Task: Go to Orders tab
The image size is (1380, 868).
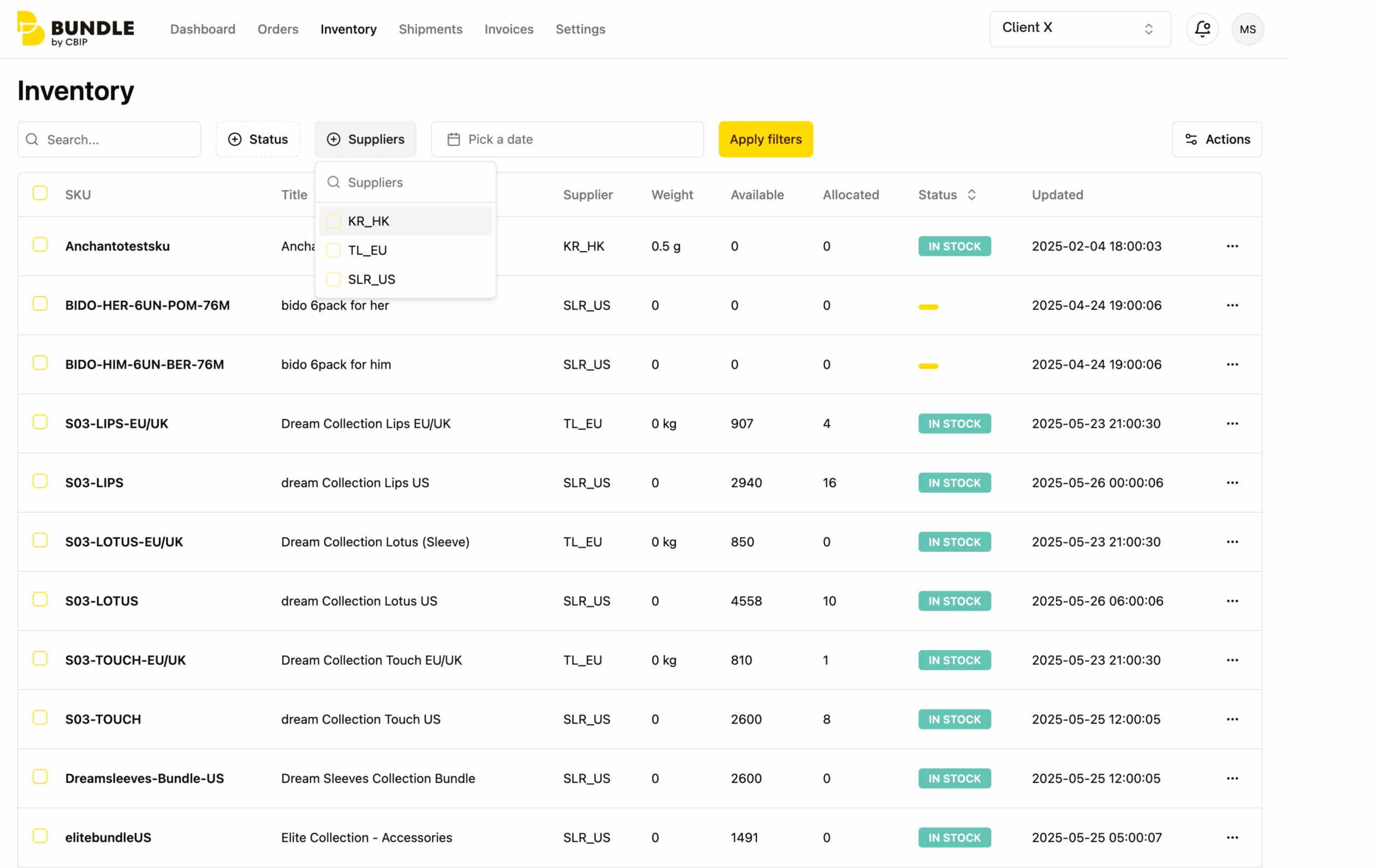Action: 278,29
